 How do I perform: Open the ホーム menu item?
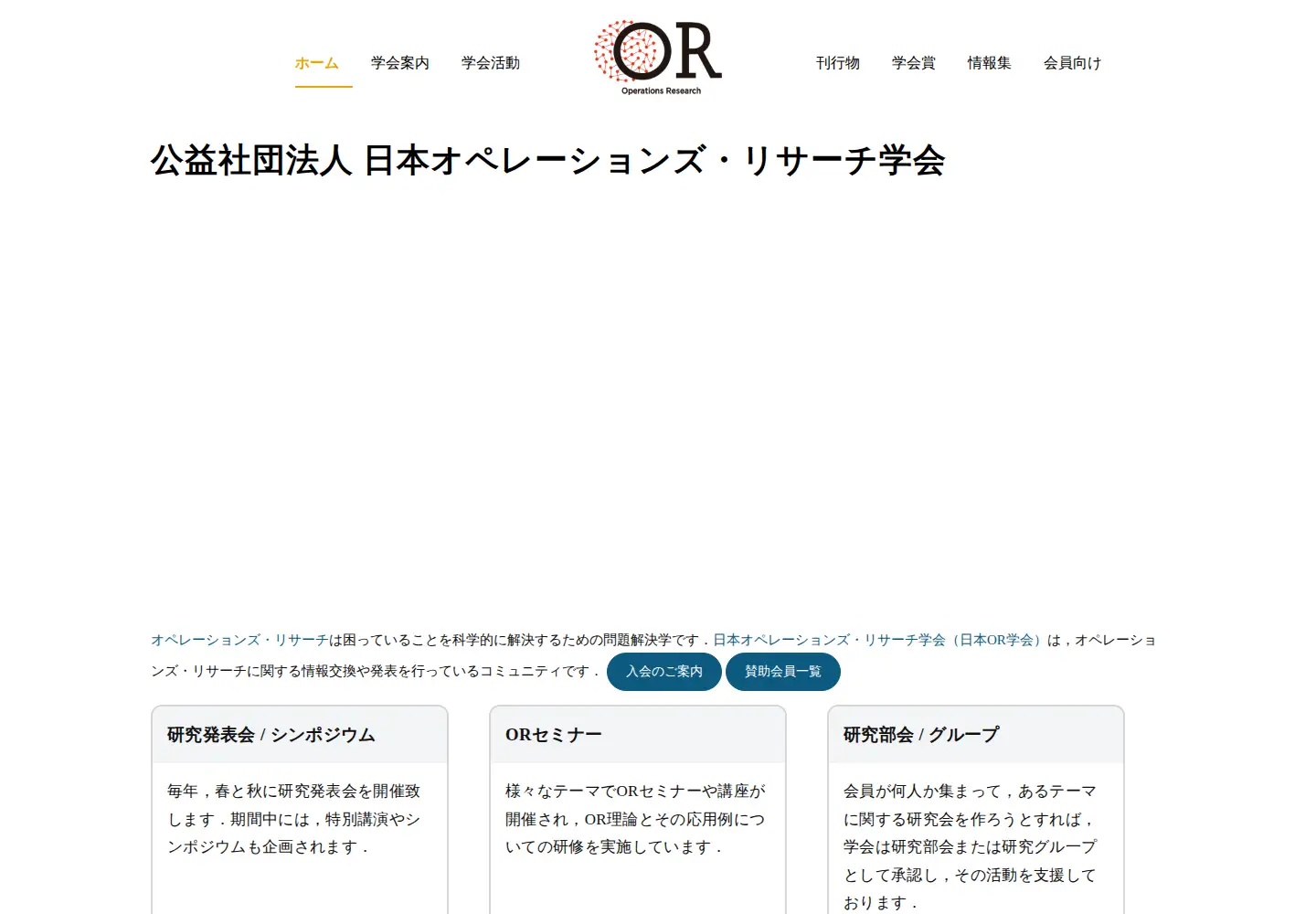pyautogui.click(x=316, y=63)
